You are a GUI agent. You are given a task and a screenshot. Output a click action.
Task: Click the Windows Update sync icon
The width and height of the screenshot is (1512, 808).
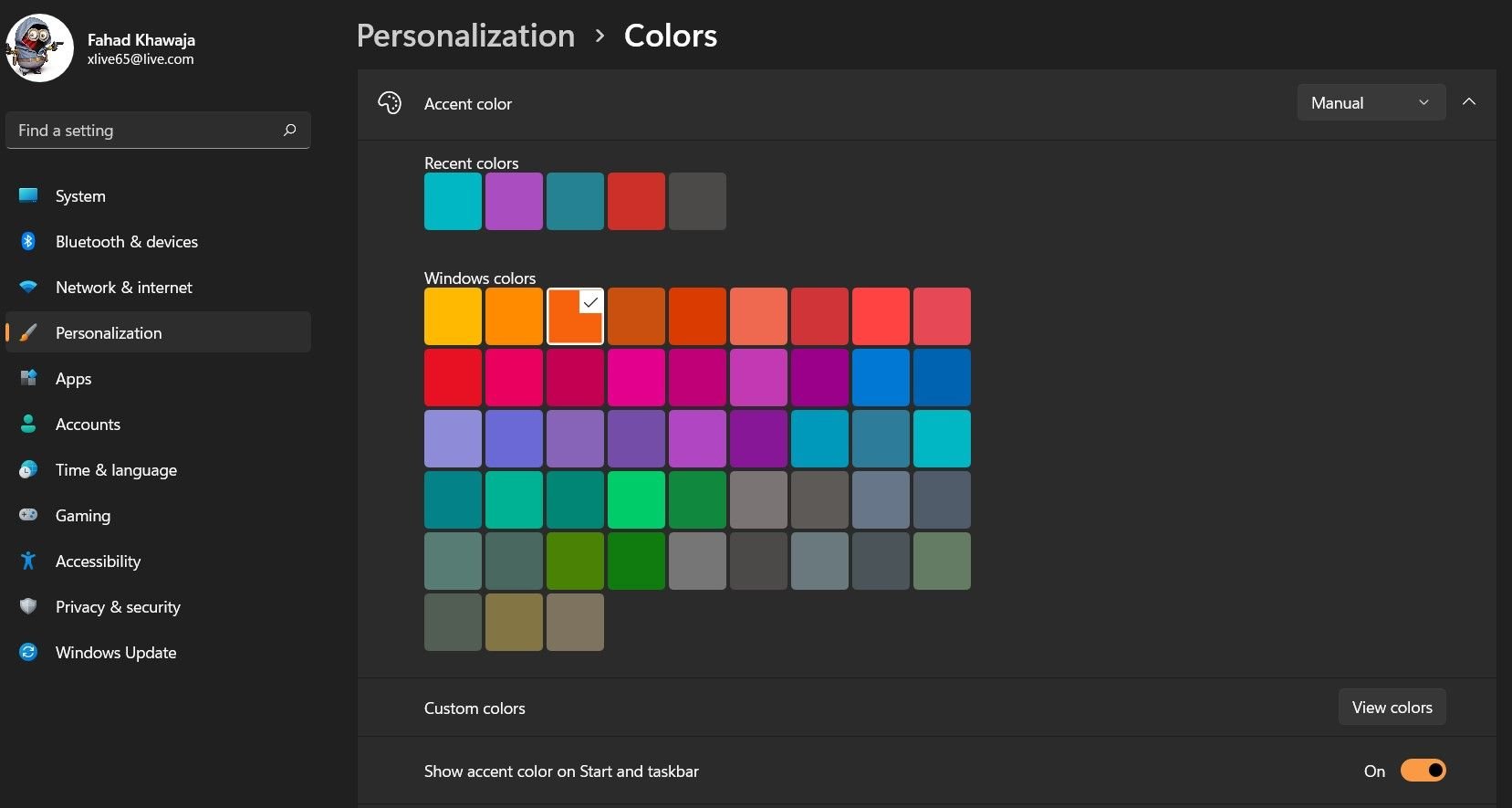click(28, 652)
